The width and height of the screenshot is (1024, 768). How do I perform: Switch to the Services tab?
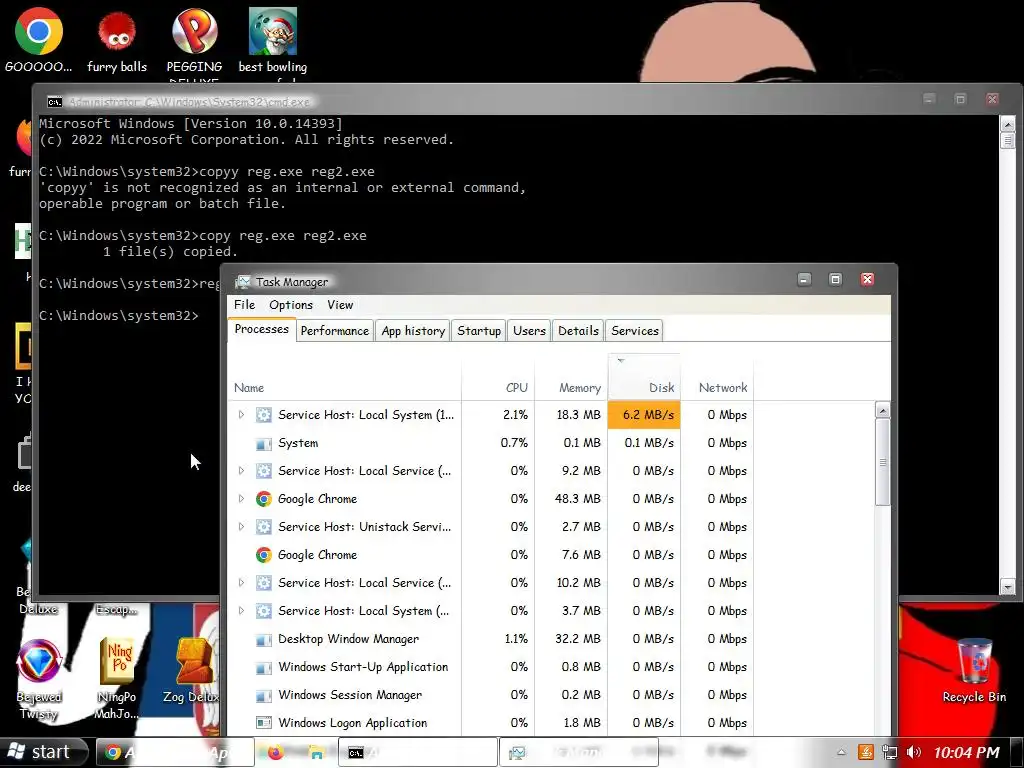635,331
